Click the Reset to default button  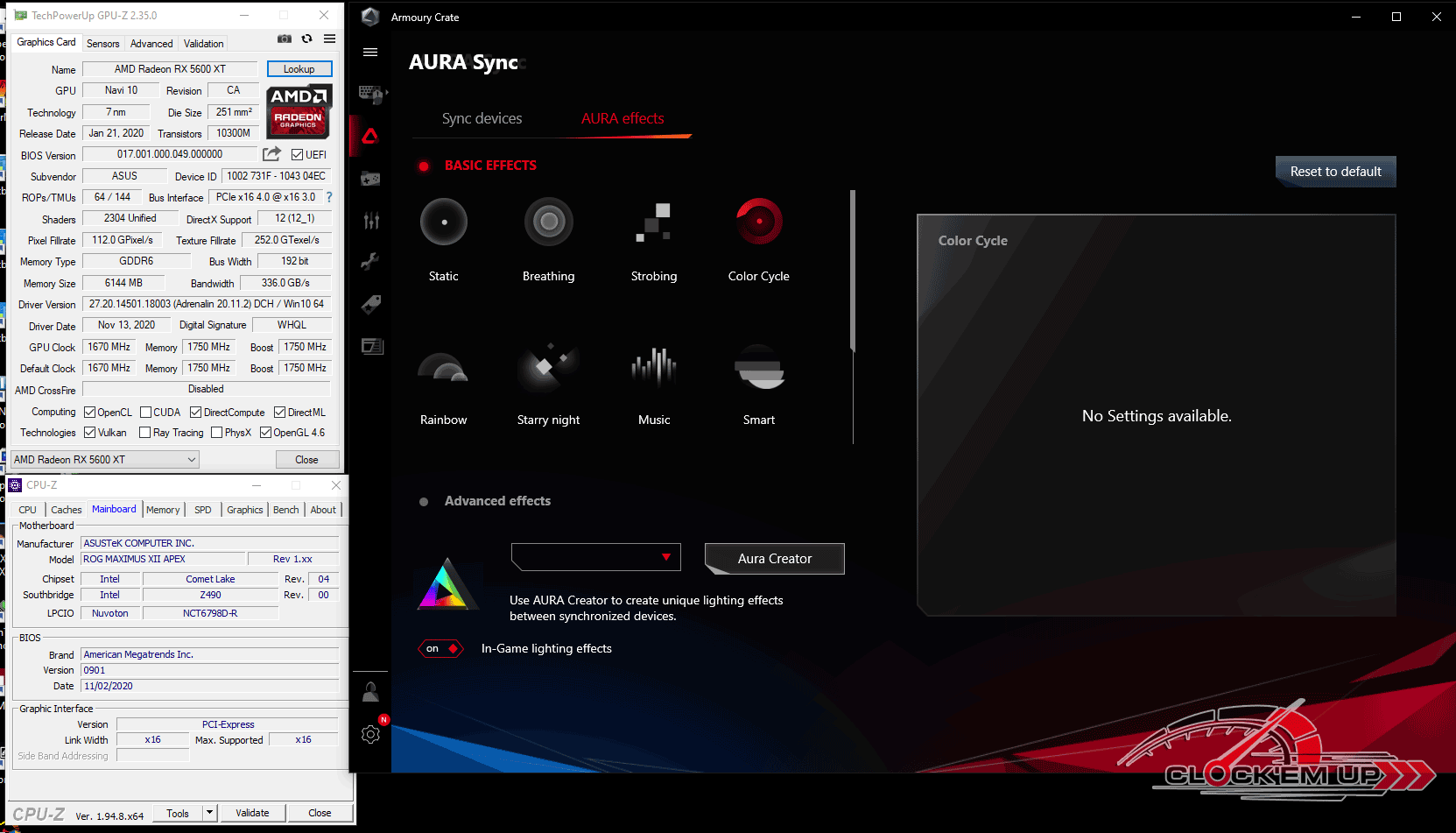1336,172
